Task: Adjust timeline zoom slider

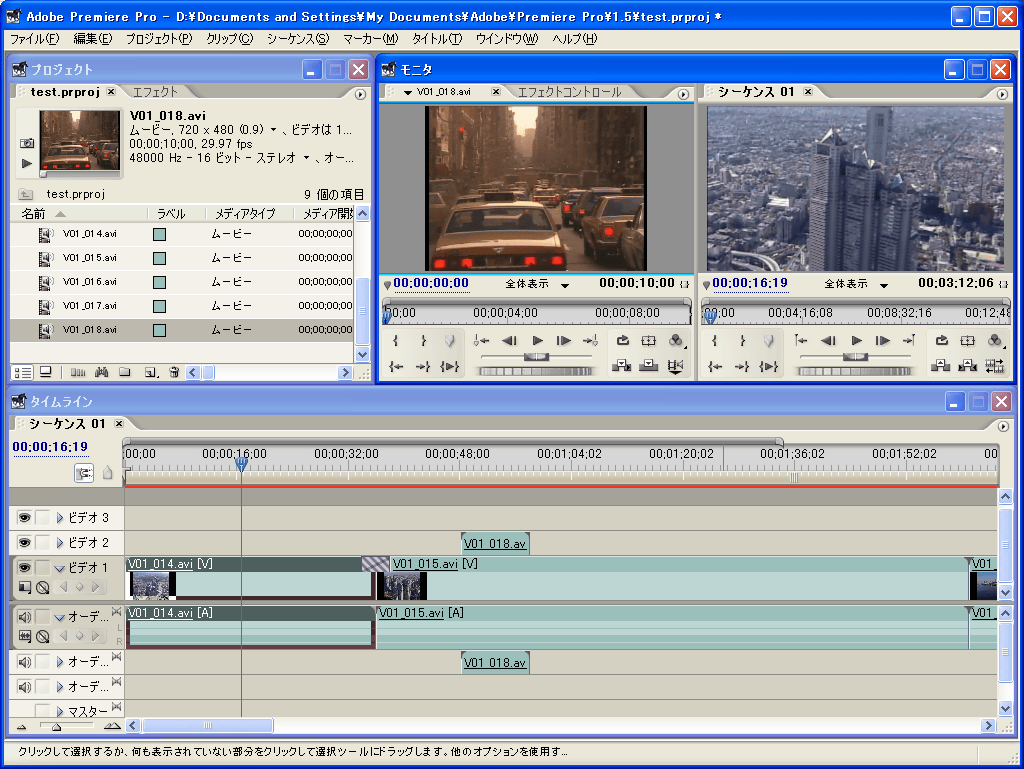Action: pos(57,726)
